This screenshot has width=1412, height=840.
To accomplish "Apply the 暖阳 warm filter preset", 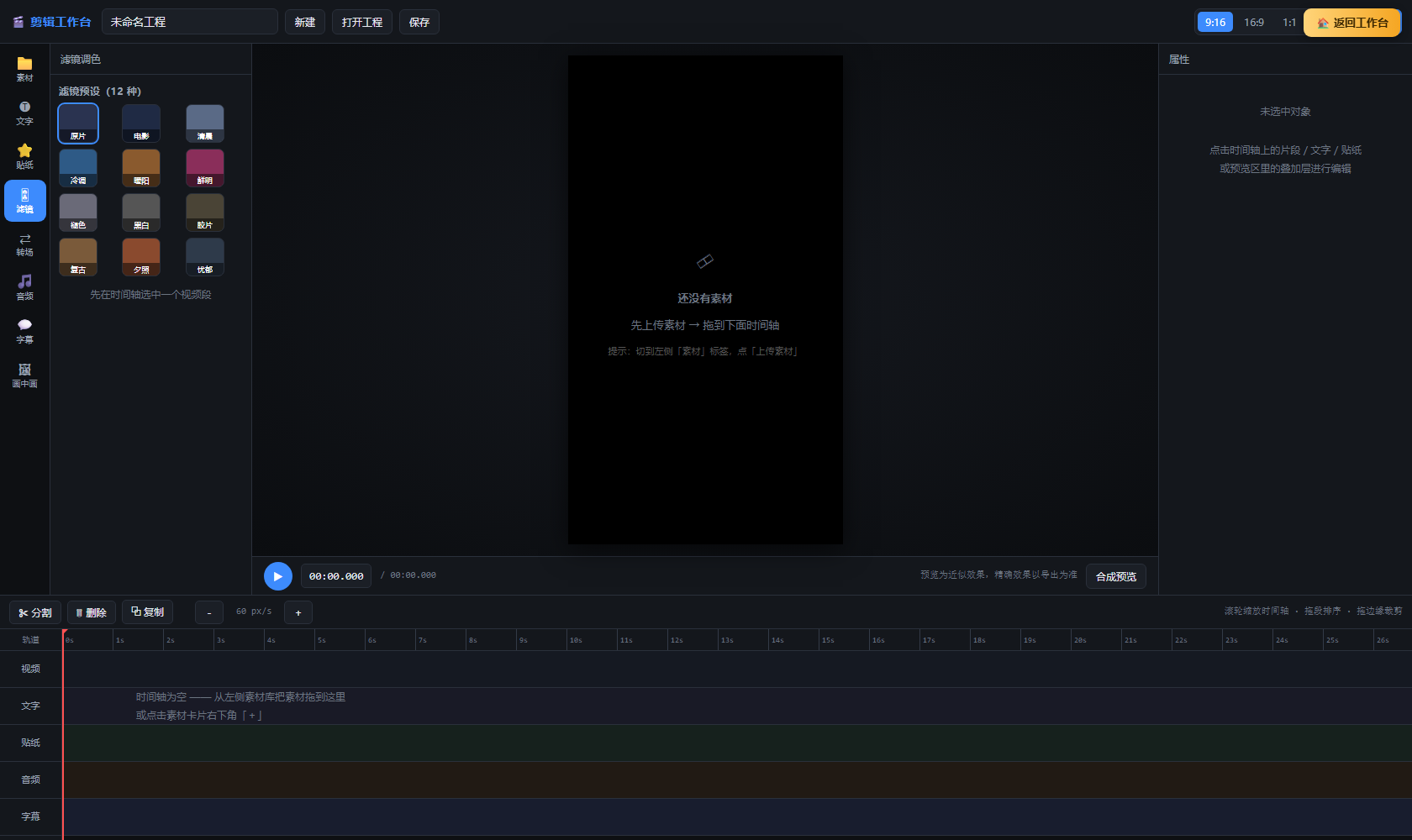I will point(141,168).
